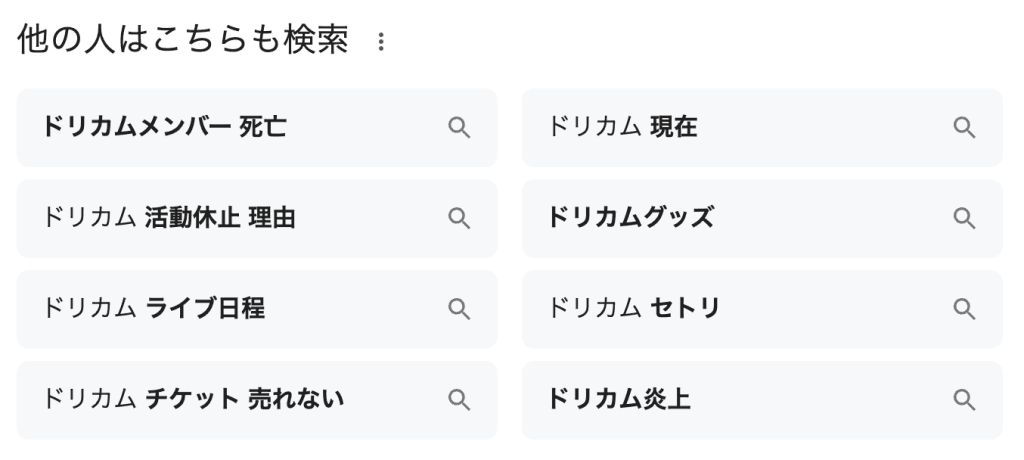Click search icon beside ドリカム チケット 売れない
Image resolution: width=1024 pixels, height=460 pixels.
(459, 400)
